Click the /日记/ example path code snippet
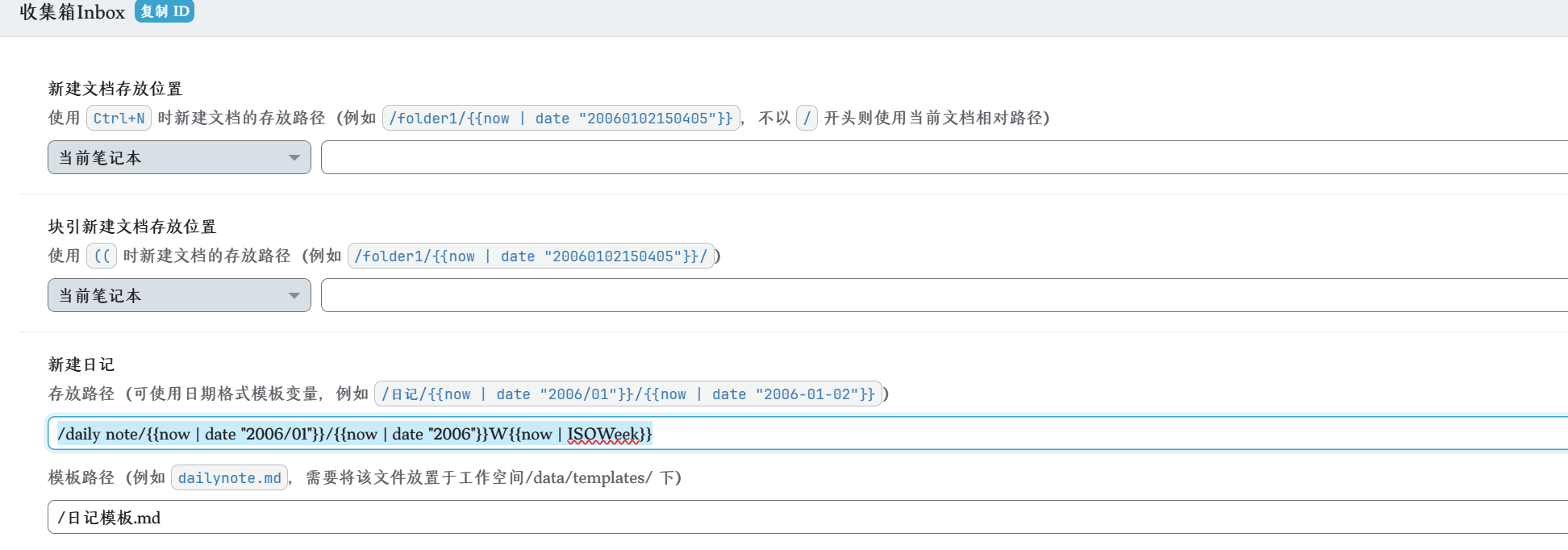The width and height of the screenshot is (1568, 550). click(628, 394)
